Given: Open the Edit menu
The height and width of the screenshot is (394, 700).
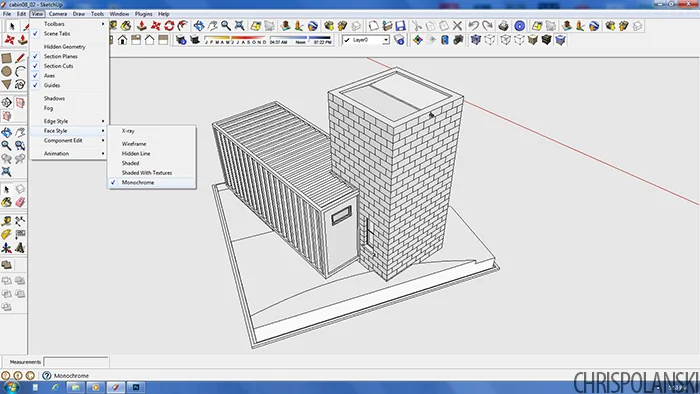Looking at the screenshot, I should pos(21,14).
